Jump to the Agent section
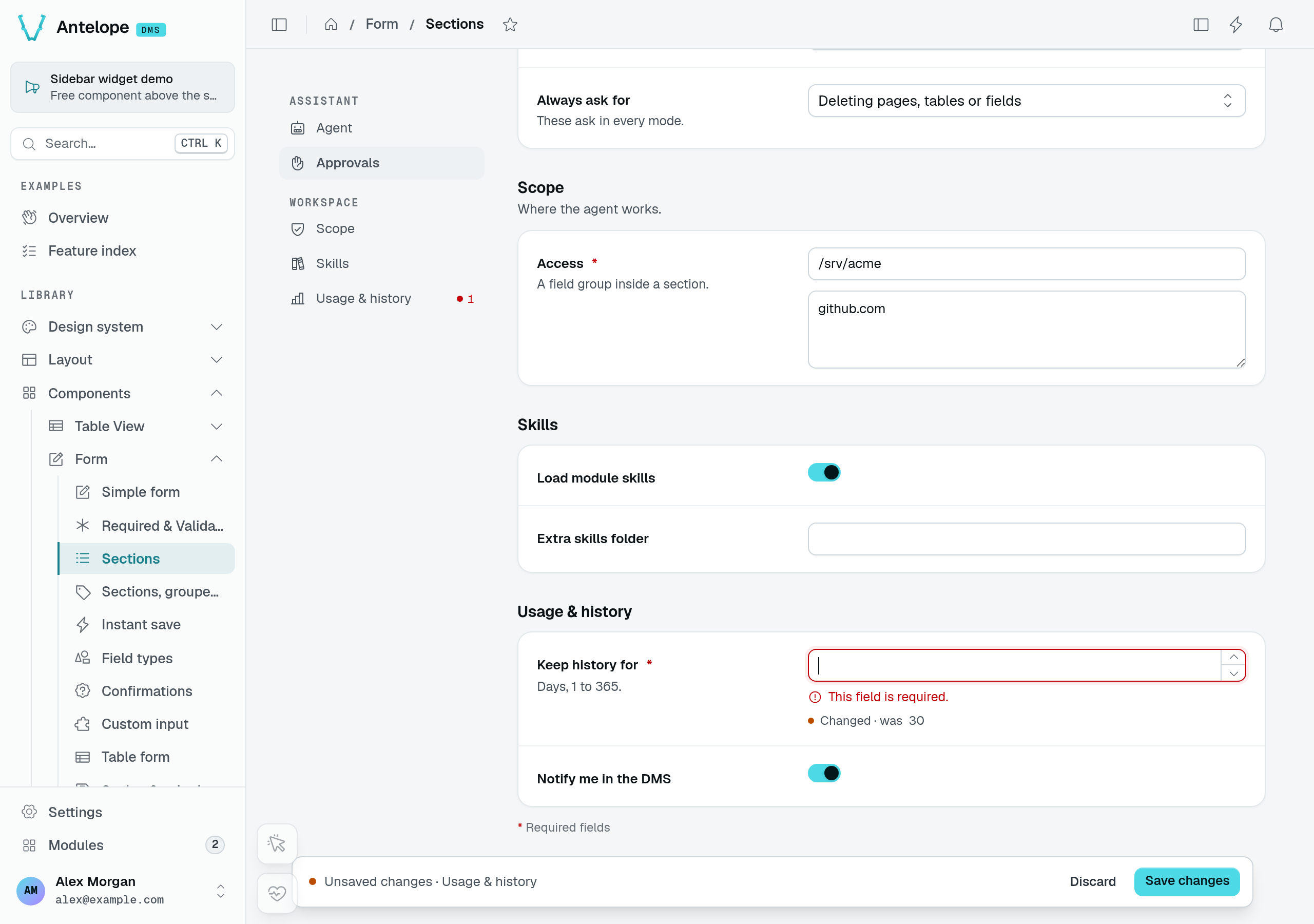Viewport: 1314px width, 924px height. pos(381,128)
